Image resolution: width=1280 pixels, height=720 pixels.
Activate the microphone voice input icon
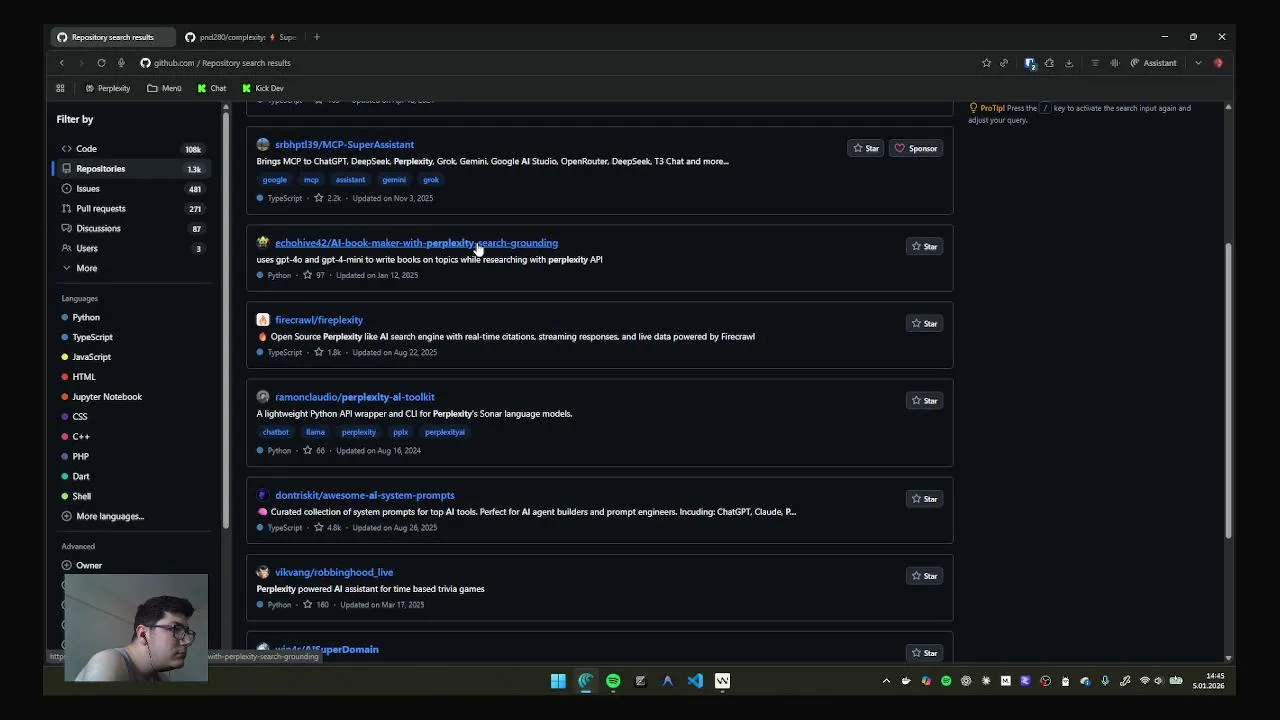point(121,63)
